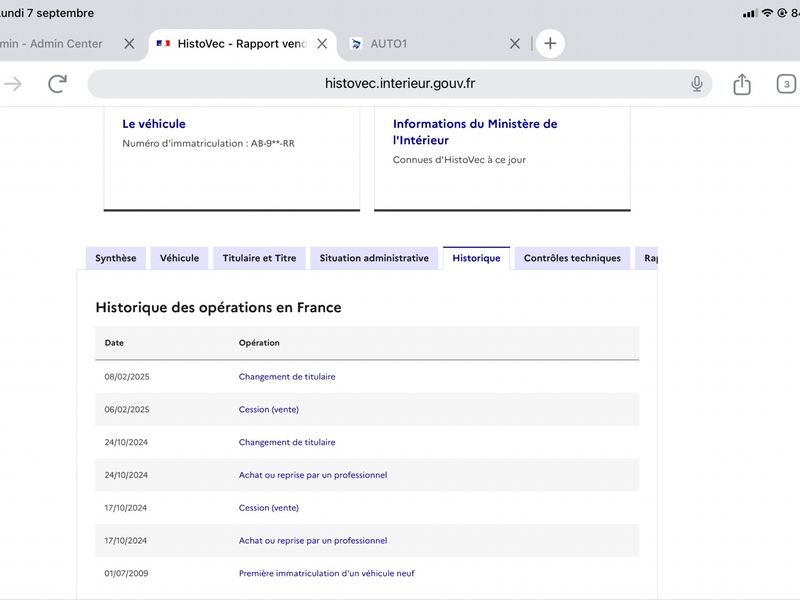This screenshot has height=600, width=800.
Task: Open the Synthèse tab
Action: 116,258
